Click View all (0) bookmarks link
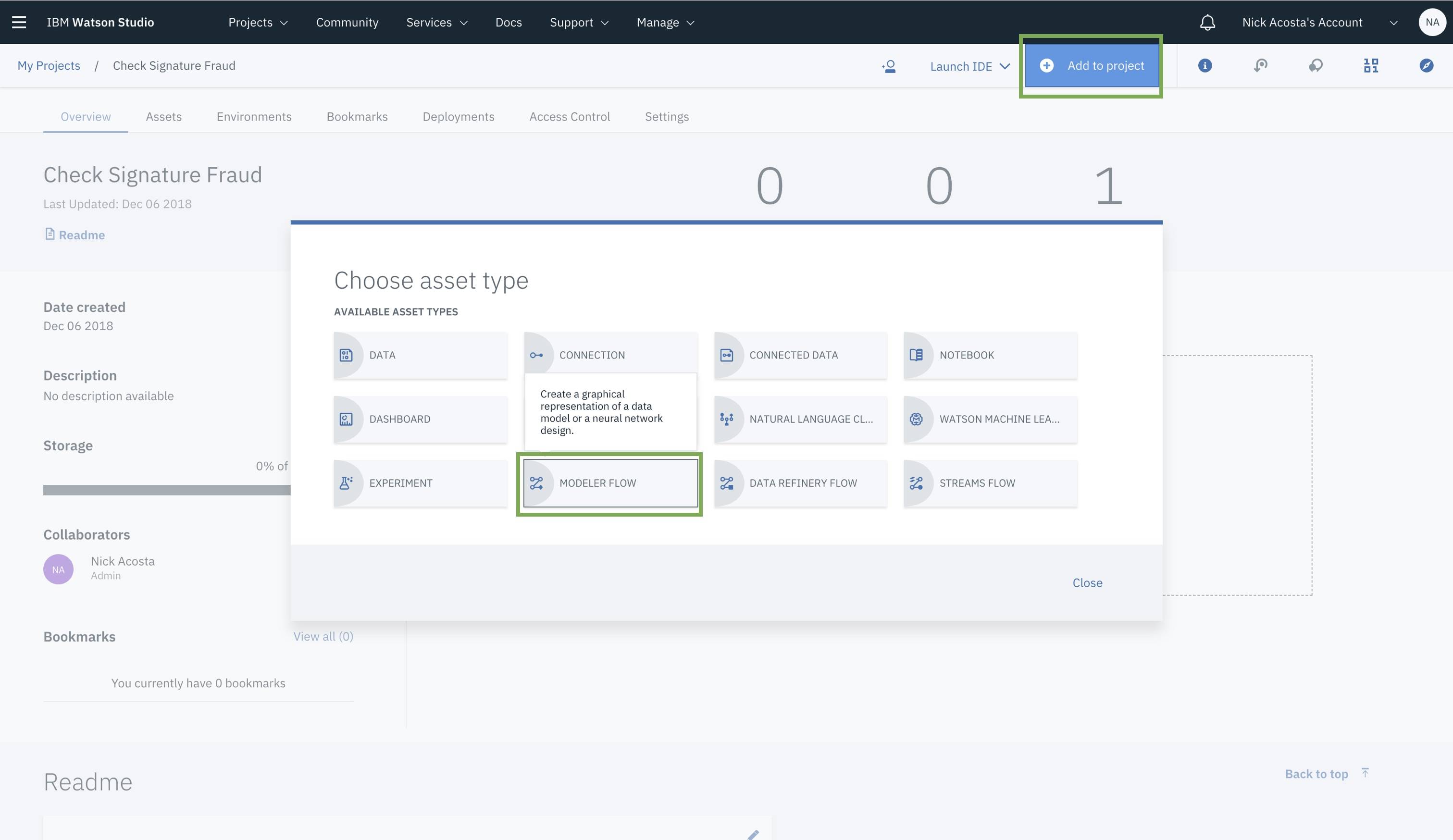Screen dimensions: 1453x840 pos(323,636)
